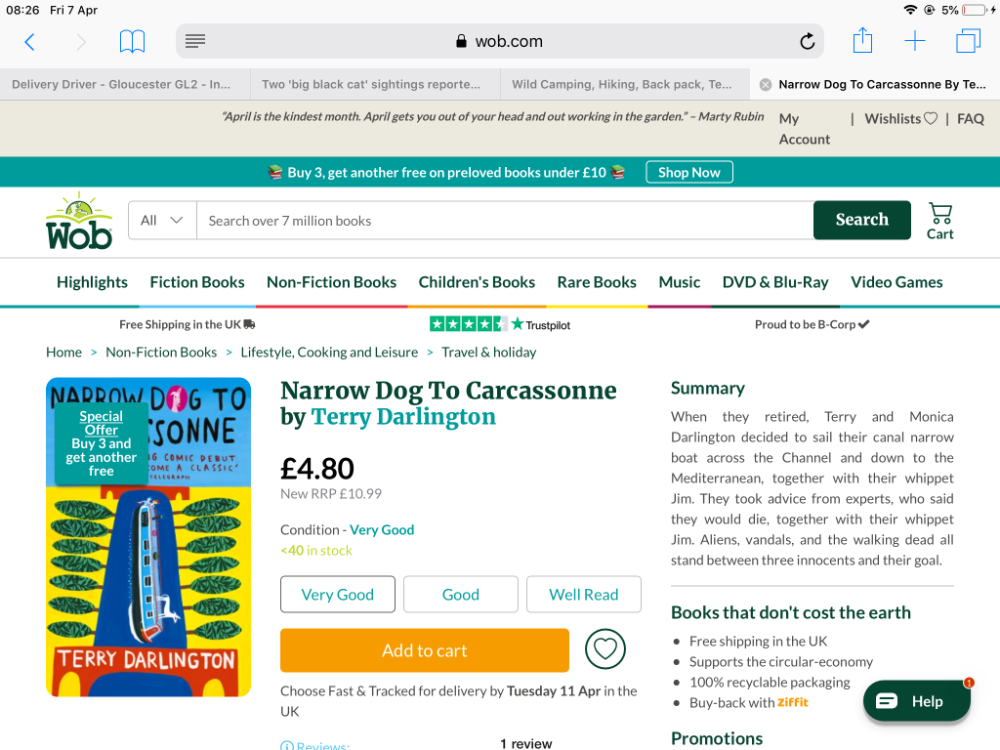Select the Very Good condition option
This screenshot has height=750, width=1000.
[337, 594]
